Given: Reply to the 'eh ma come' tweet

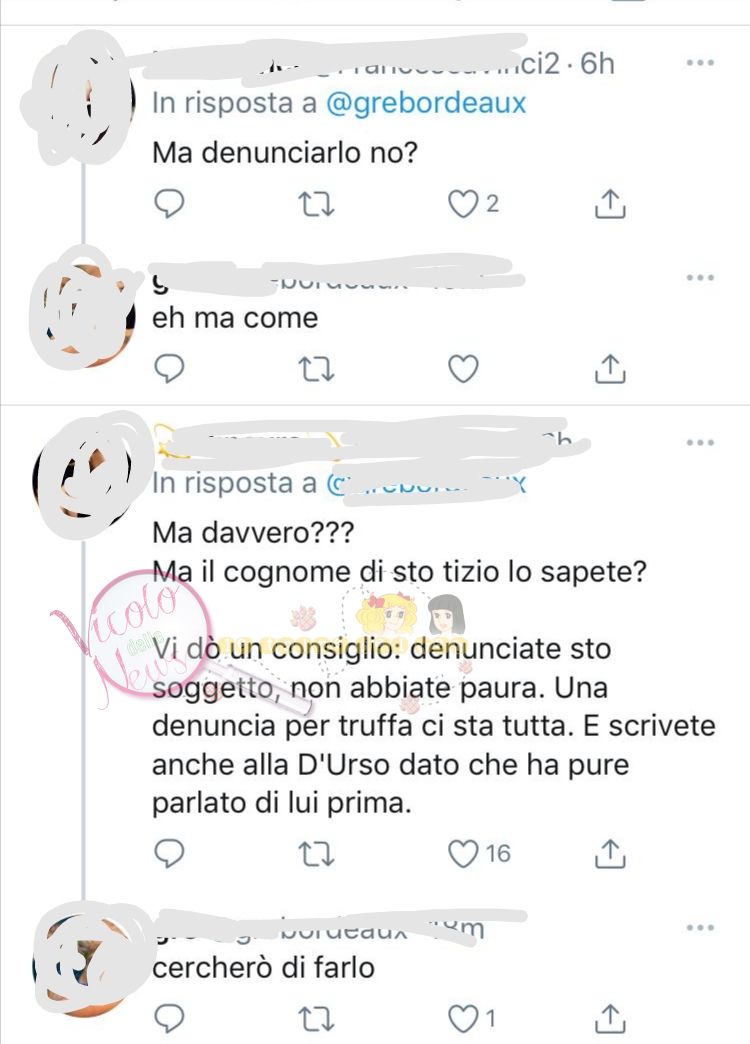Looking at the screenshot, I should (x=169, y=368).
